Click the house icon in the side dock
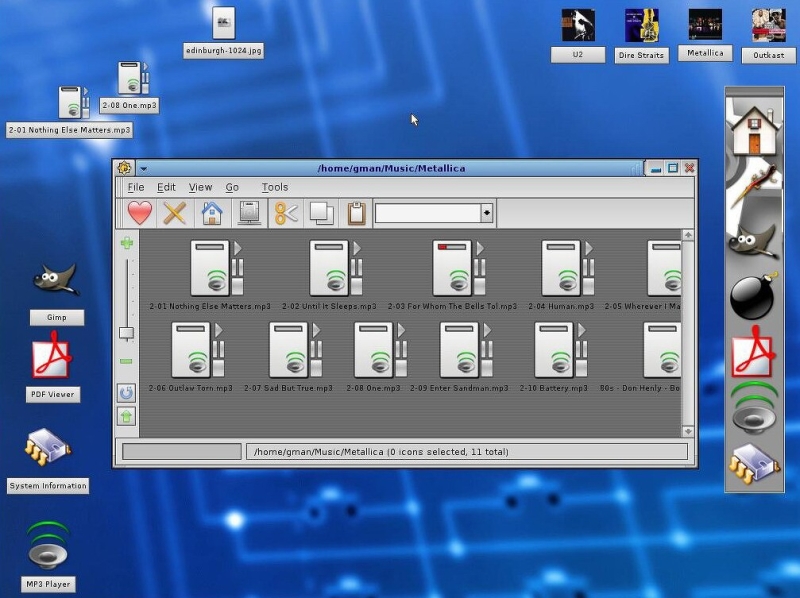Screen dimensions: 800x598 (755, 130)
